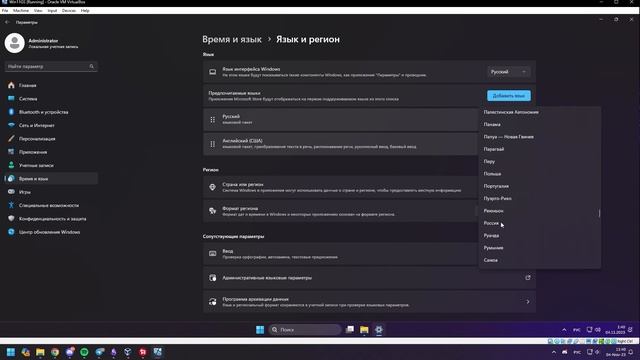The width and height of the screenshot is (640, 360).
Task: Click the Добавить язык button
Action: (509, 96)
